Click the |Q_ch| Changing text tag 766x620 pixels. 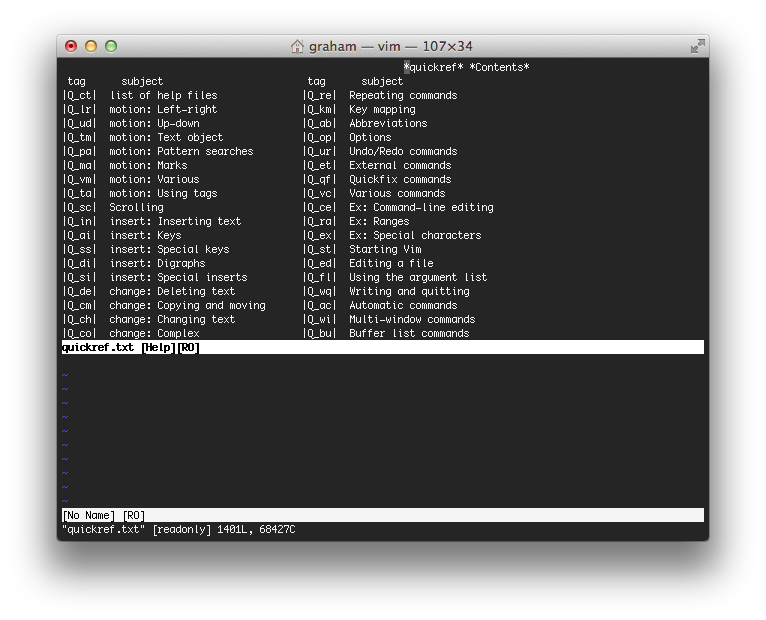[80, 320]
